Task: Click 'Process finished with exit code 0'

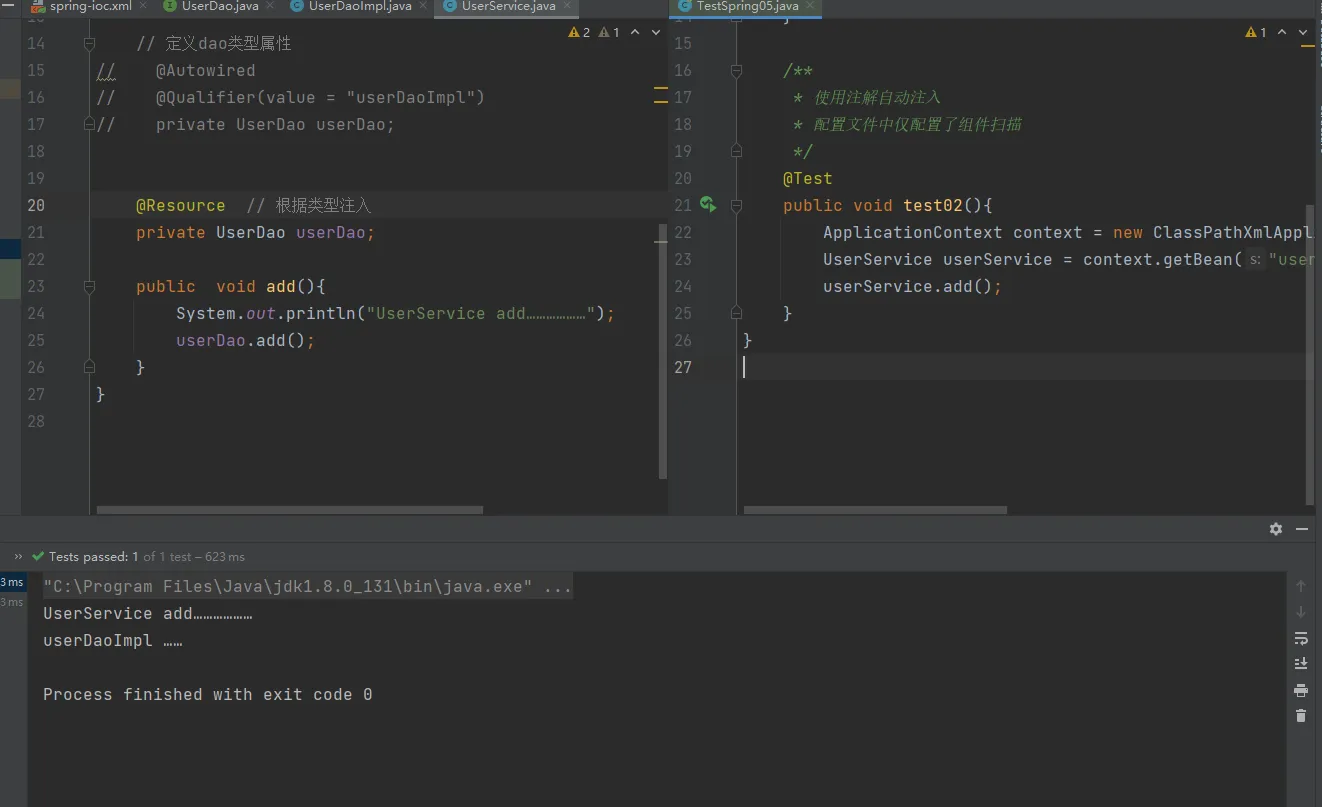Action: 207,694
